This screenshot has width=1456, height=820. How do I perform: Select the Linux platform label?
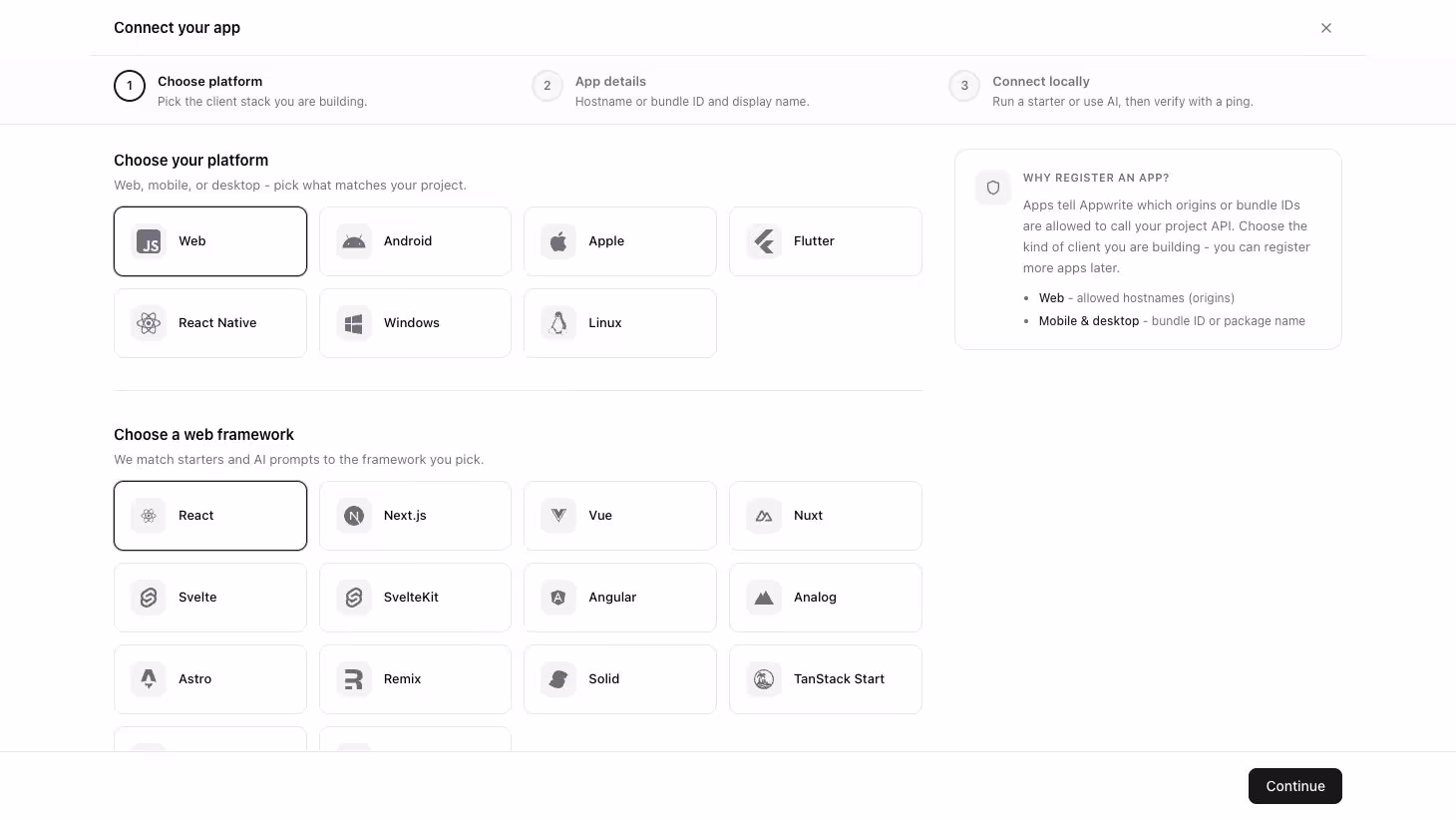605,323
